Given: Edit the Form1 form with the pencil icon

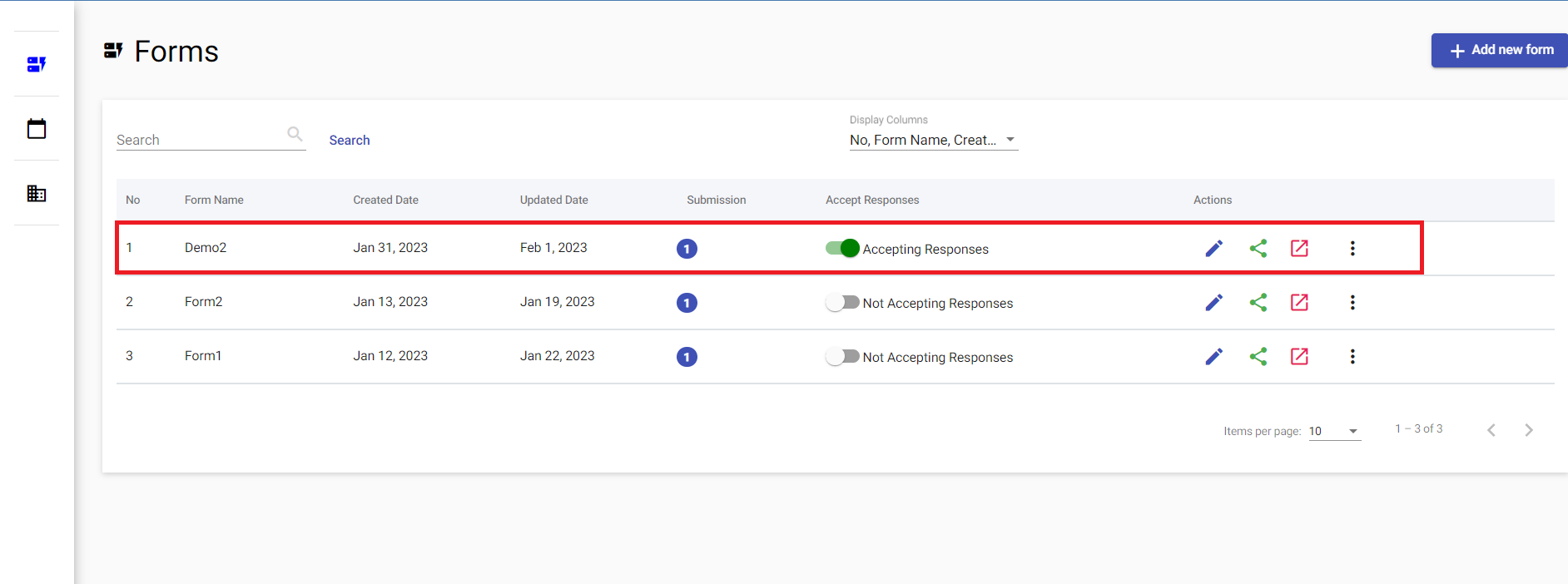Looking at the screenshot, I should pyautogui.click(x=1214, y=356).
